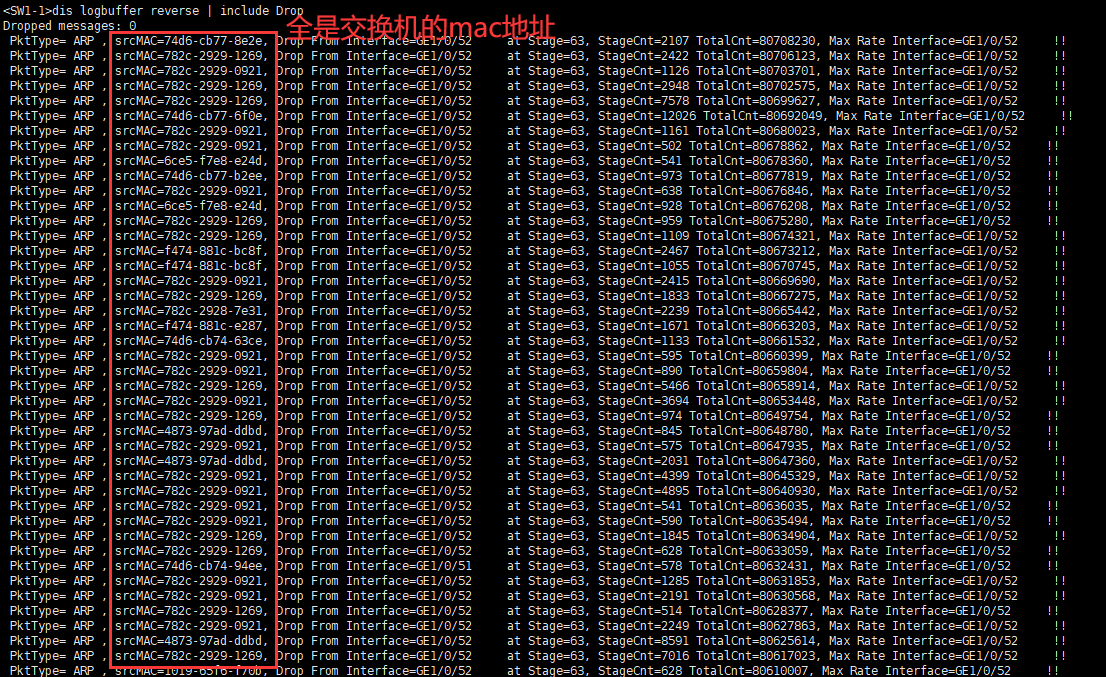1106x677 pixels.
Task: Click the <SW1-1> prompt text
Action: 27,11
